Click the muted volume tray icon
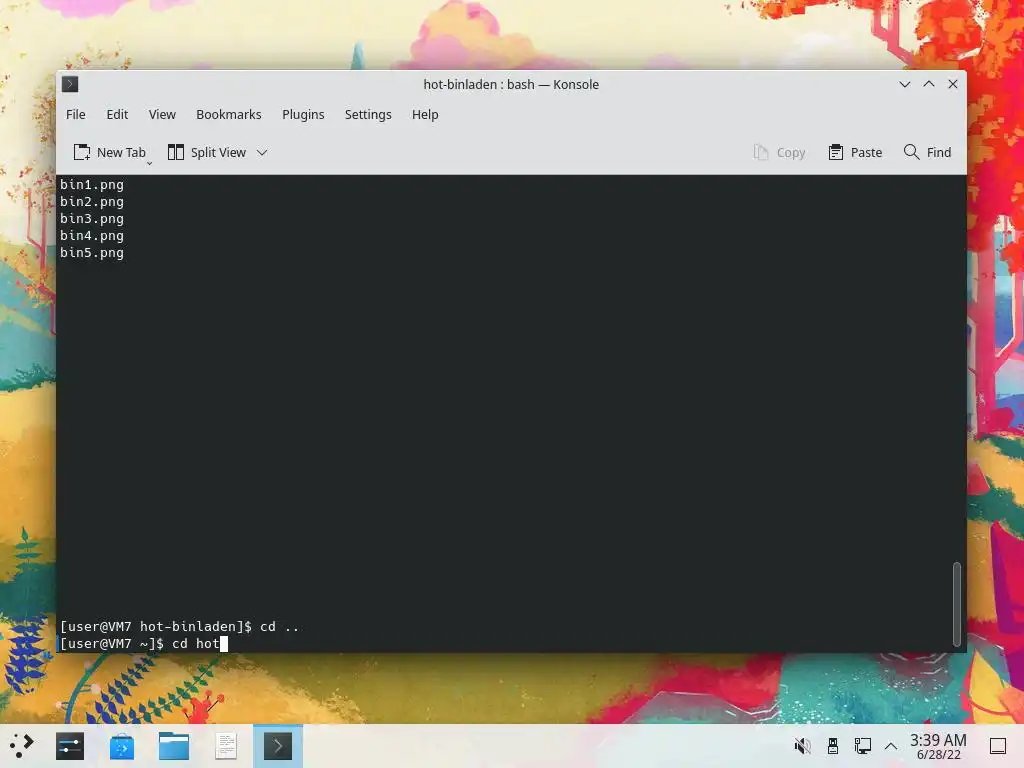Screen dimensions: 1024x768 803,746
